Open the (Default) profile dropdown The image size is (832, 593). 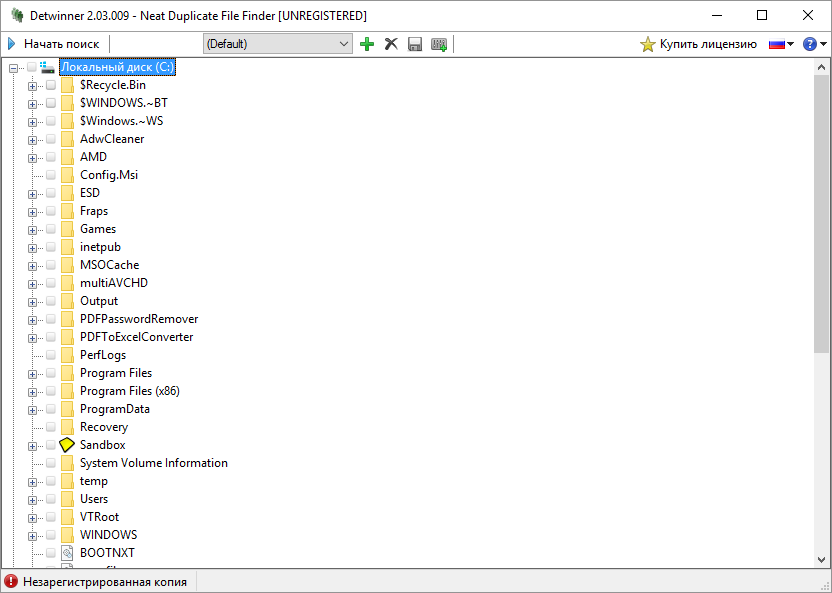coord(278,44)
